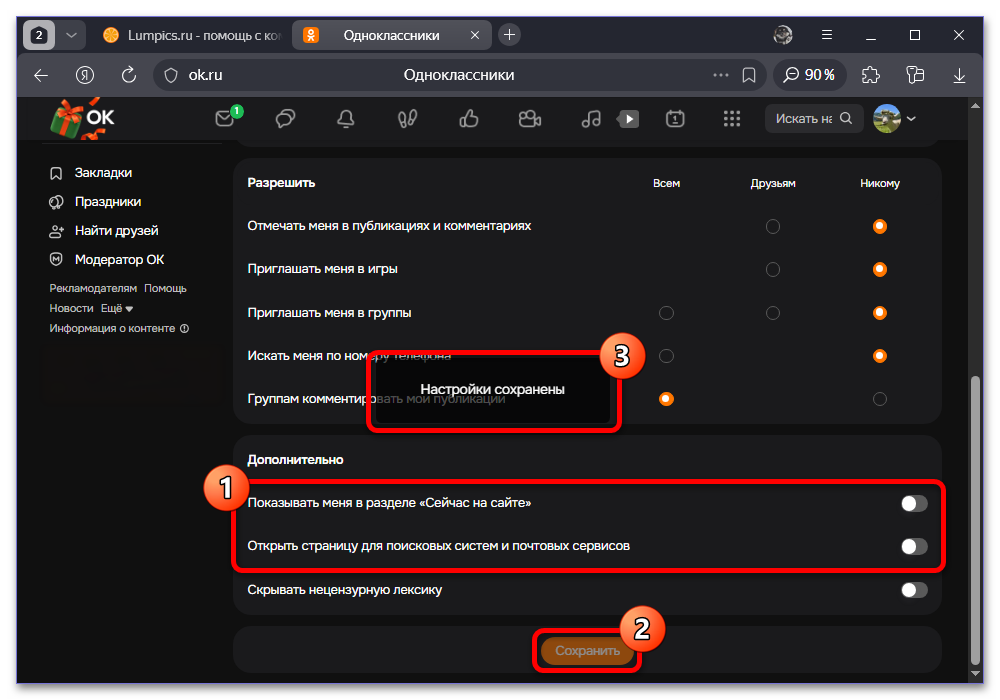Click the Сохранить button
The height and width of the screenshot is (700, 1000).
[x=587, y=651]
